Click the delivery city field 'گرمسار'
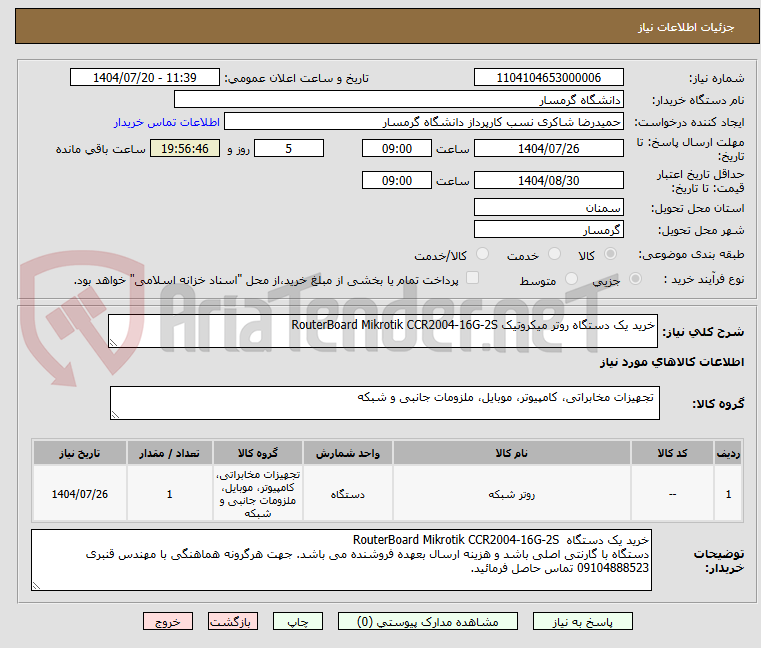 [x=548, y=229]
